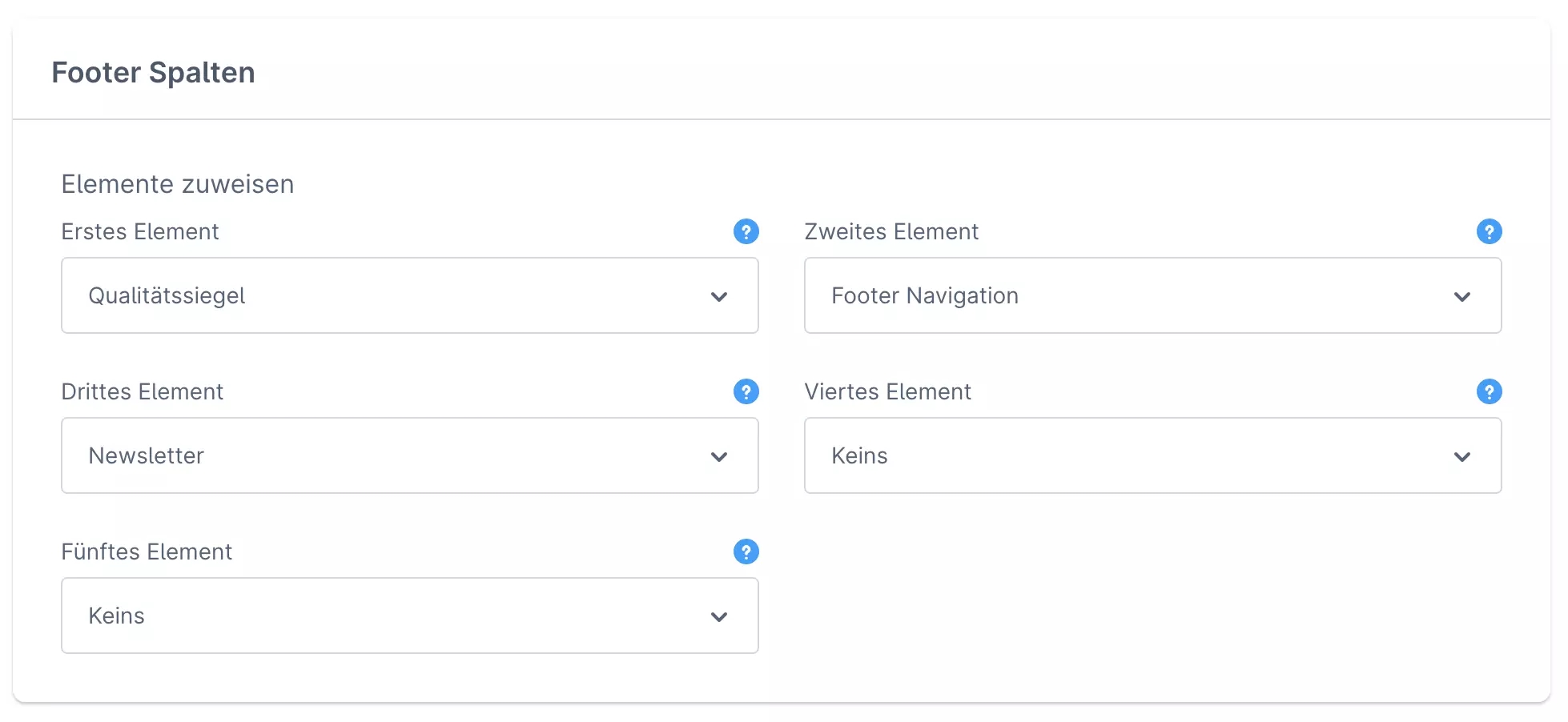Show help tooltip for Zweites Element
This screenshot has height=722, width=1568.
point(1489,231)
